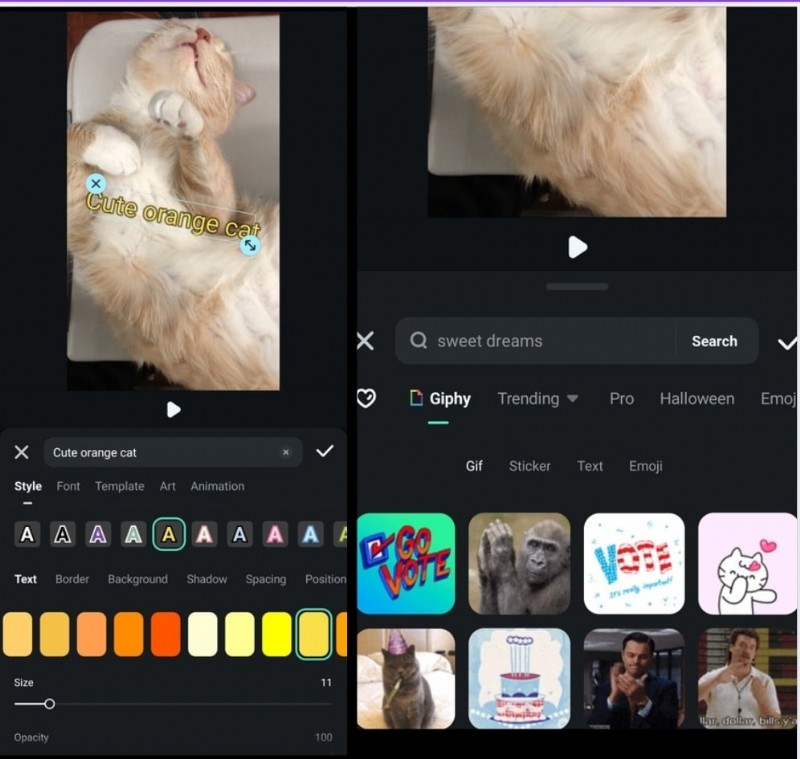
Task: Clear the 'Cute orange cat' text field
Action: click(x=286, y=452)
